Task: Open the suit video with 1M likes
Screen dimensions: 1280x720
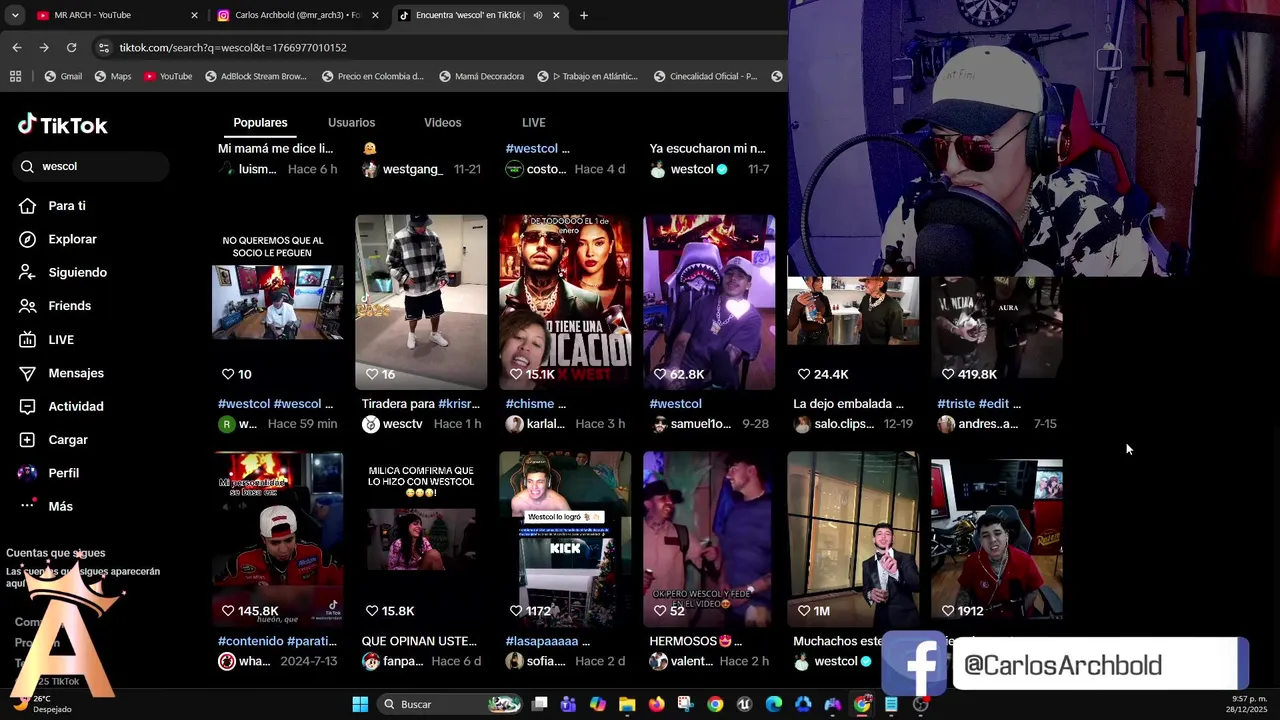Action: click(853, 539)
